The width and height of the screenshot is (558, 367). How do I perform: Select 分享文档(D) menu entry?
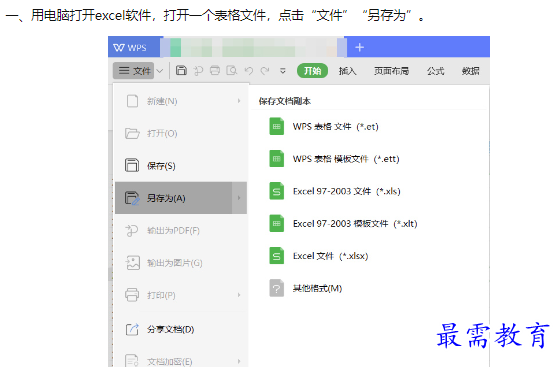tap(181, 329)
